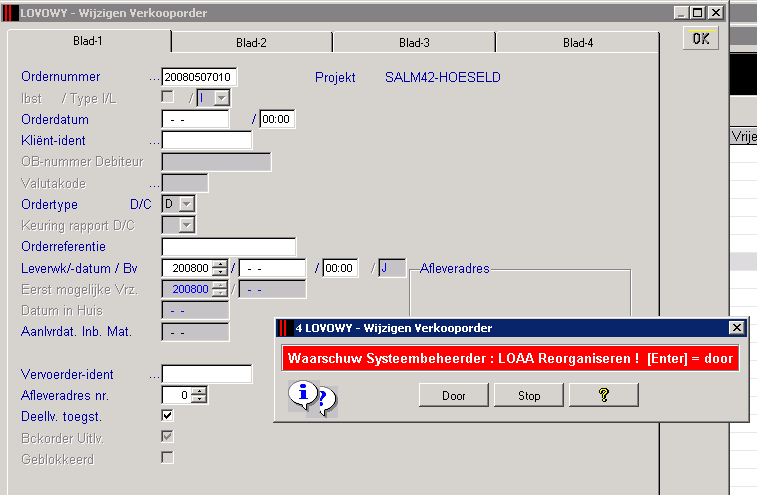
Task: Close the LOVOWY main window
Action: [x=716, y=13]
